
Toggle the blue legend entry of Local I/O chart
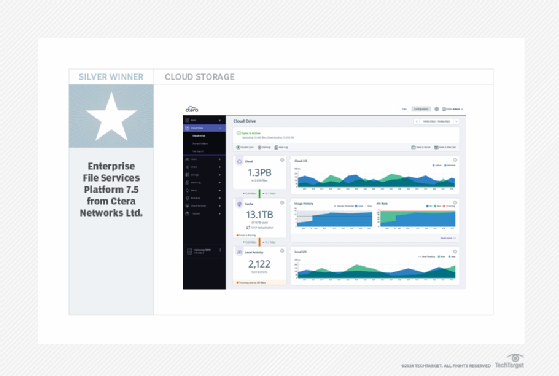coord(452,257)
